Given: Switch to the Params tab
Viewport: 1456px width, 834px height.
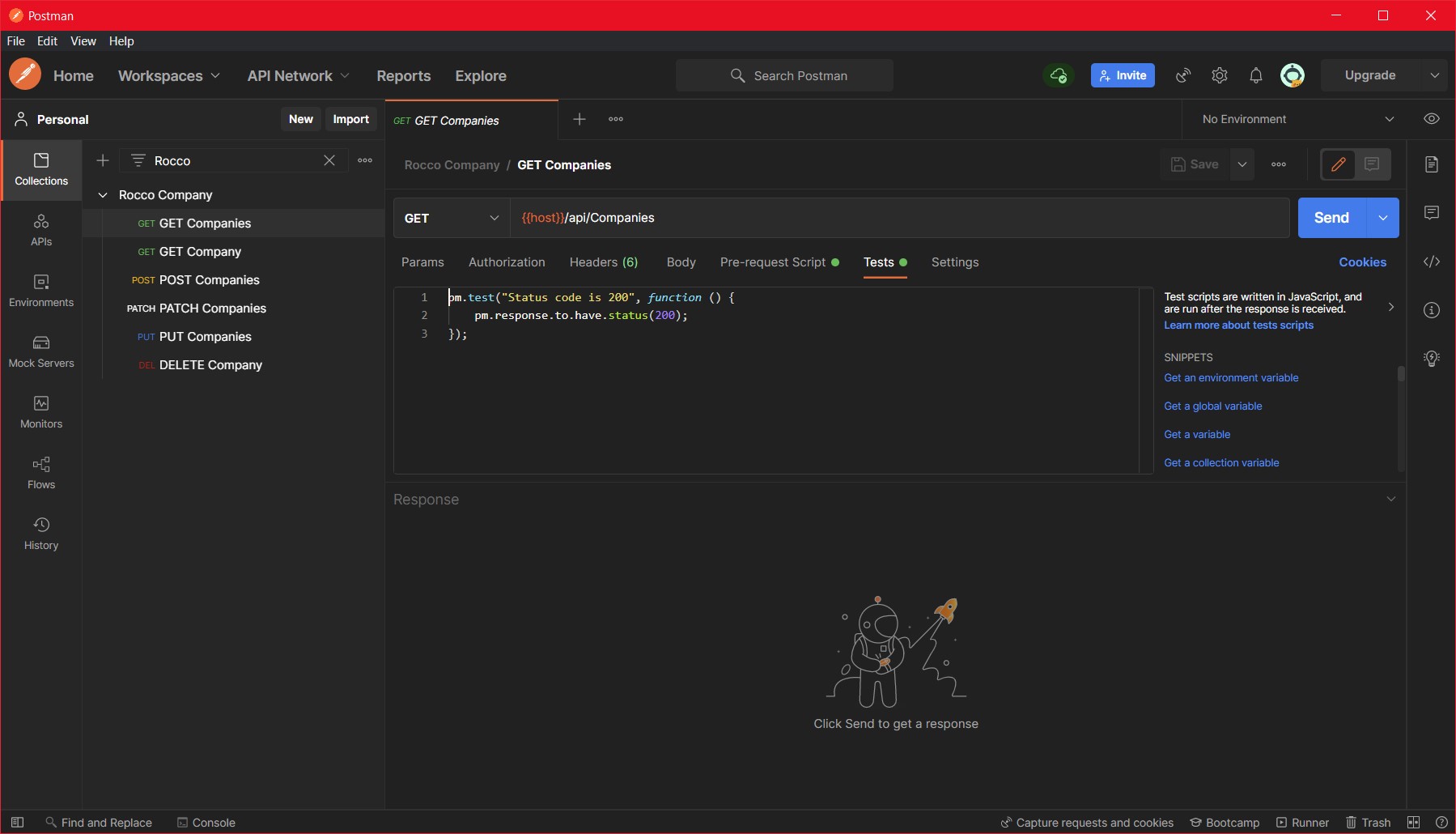Looking at the screenshot, I should pos(422,262).
